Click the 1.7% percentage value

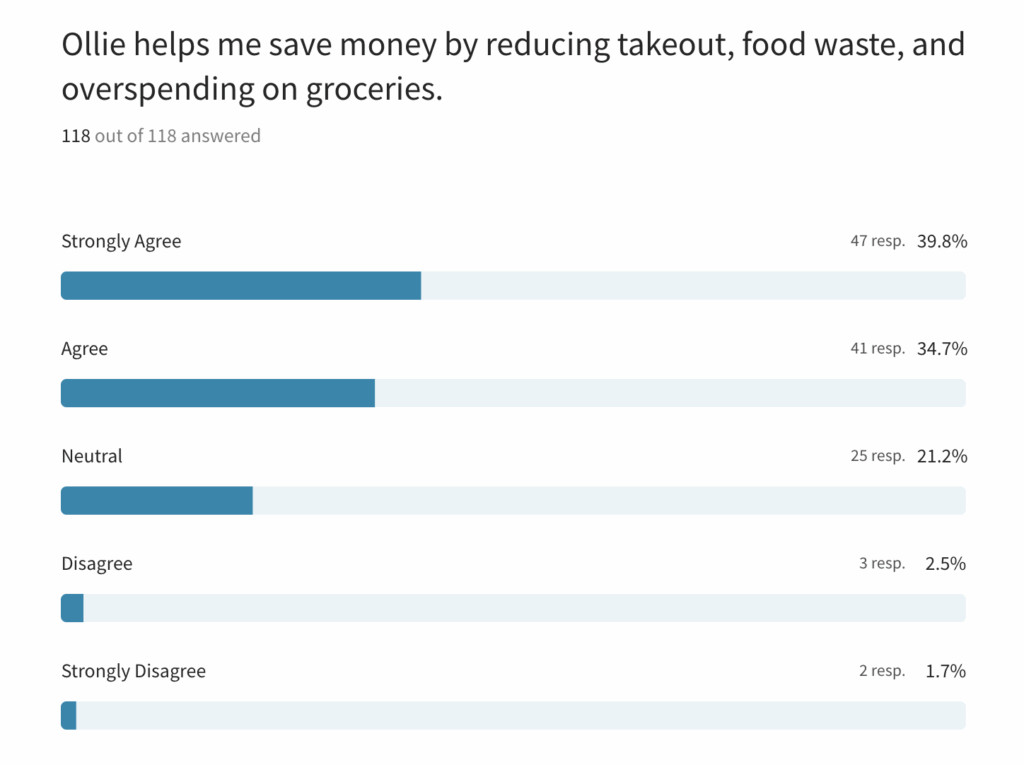pyautogui.click(x=945, y=671)
